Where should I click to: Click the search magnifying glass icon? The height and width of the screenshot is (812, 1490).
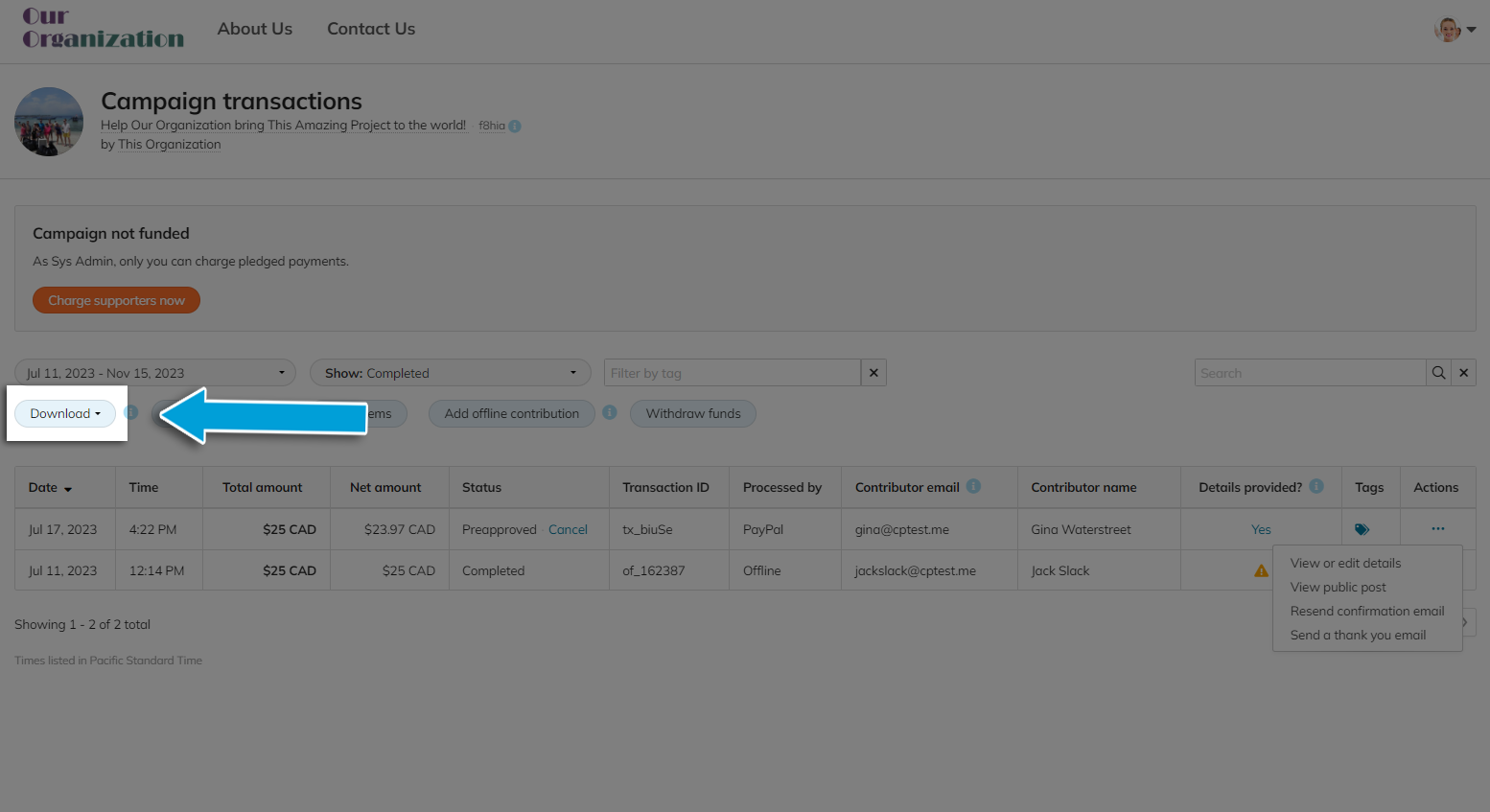(1438, 372)
